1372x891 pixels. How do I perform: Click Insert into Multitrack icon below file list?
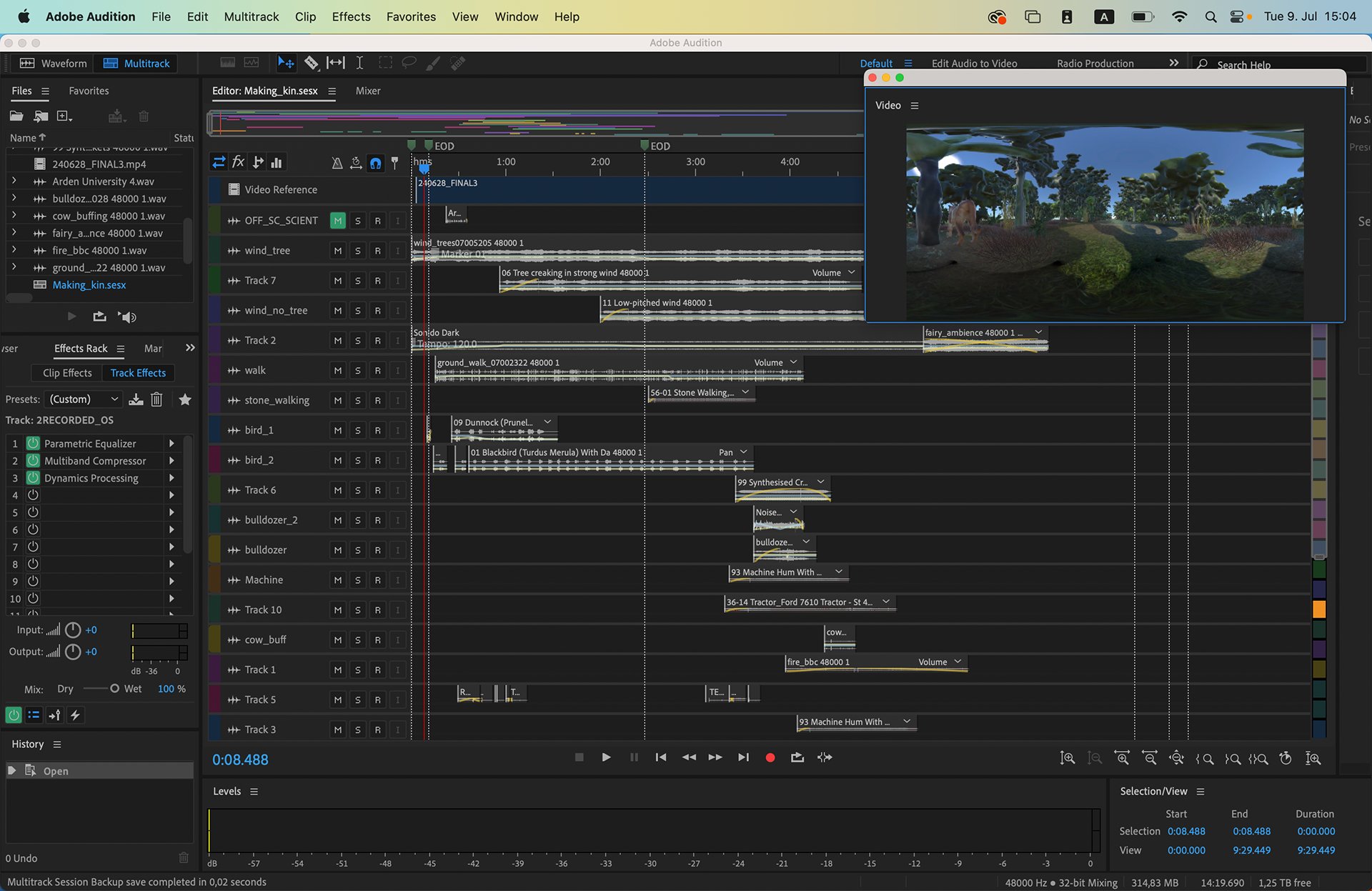click(99, 317)
